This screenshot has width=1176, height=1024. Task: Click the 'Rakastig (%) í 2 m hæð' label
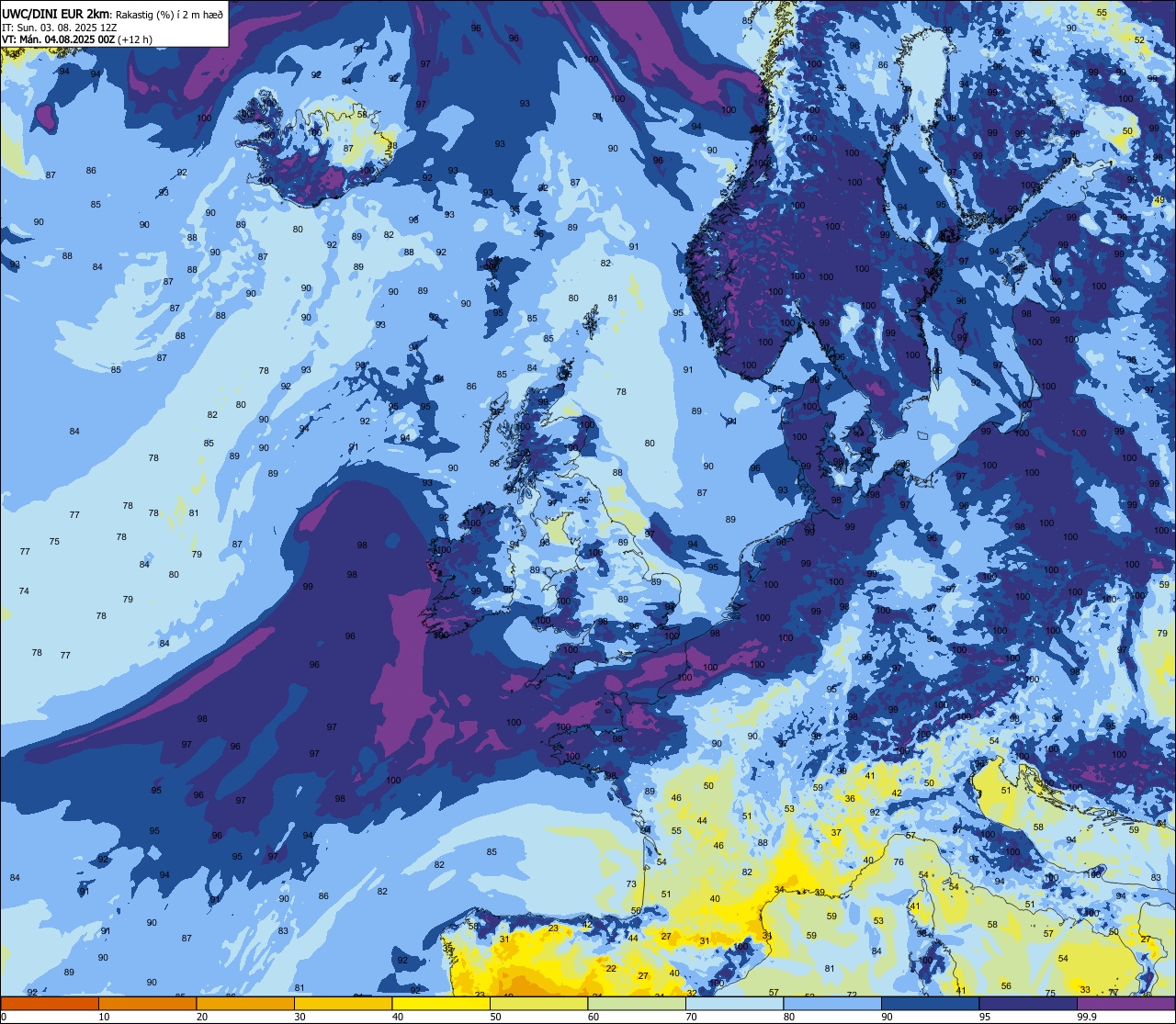[x=170, y=15]
